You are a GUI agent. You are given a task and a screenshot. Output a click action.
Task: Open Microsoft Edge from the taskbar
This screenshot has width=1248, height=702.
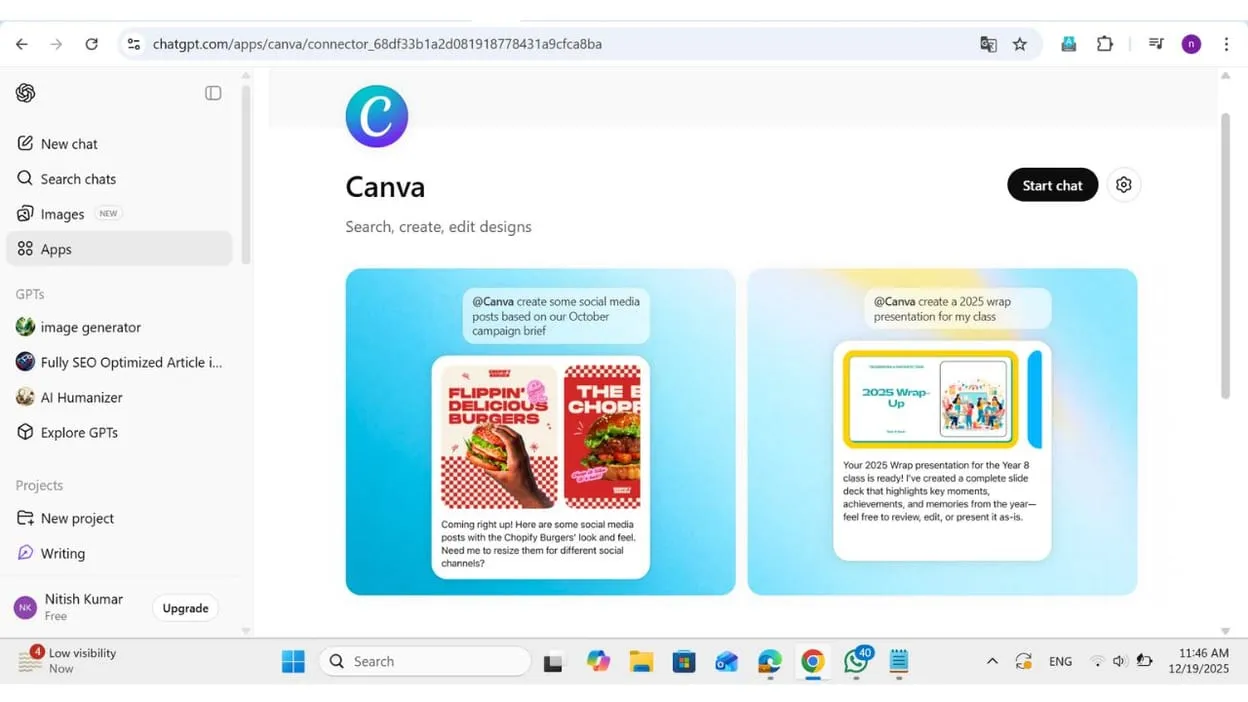(770, 661)
